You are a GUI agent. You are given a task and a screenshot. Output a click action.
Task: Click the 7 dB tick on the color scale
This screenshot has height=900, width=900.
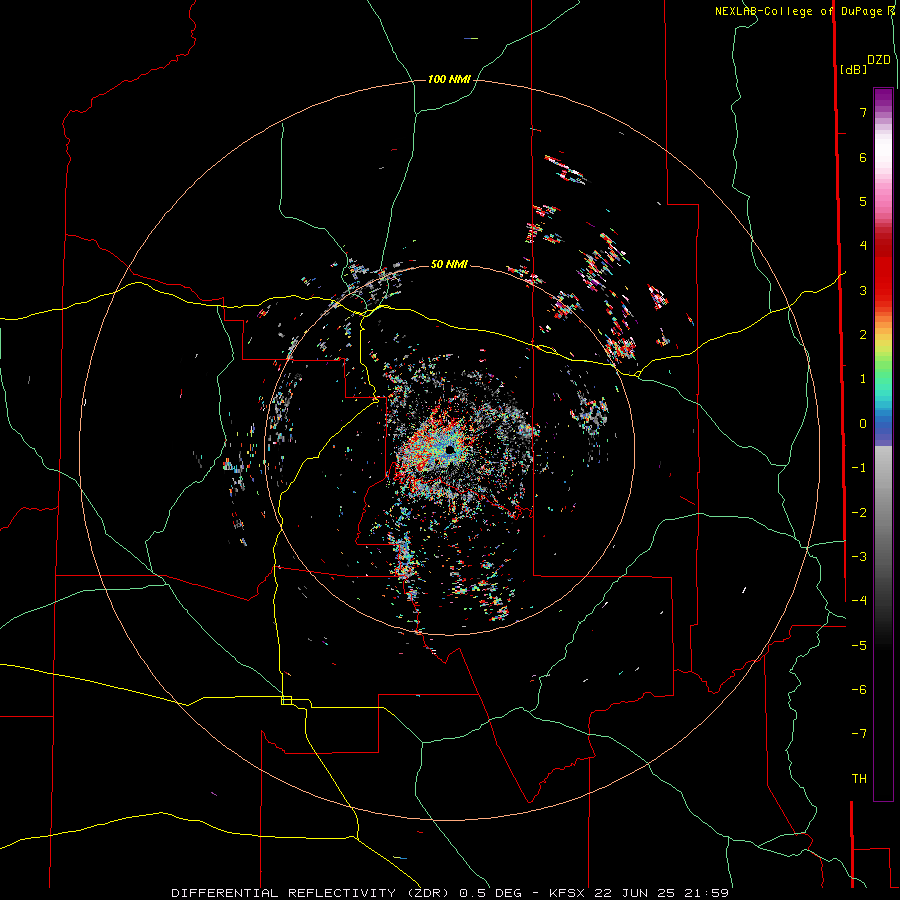863,112
